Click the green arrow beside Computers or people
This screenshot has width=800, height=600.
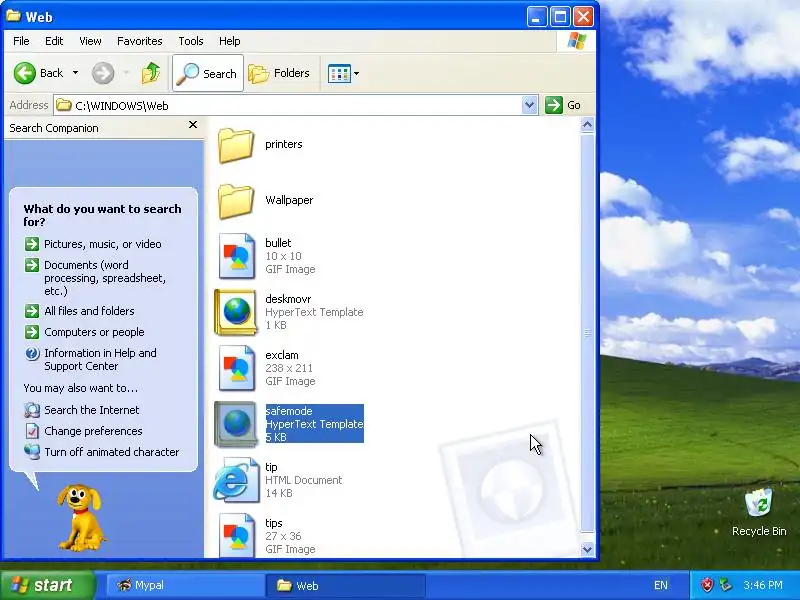pyautogui.click(x=32, y=332)
